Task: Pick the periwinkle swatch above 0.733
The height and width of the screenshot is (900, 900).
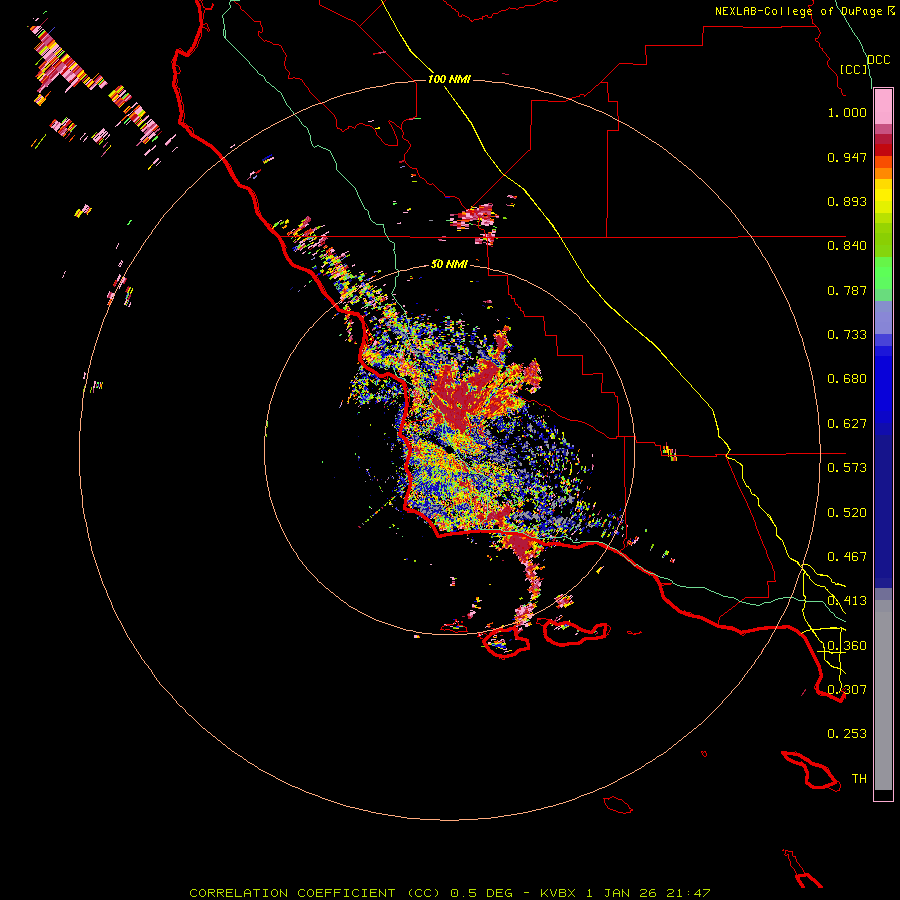Action: [883, 317]
